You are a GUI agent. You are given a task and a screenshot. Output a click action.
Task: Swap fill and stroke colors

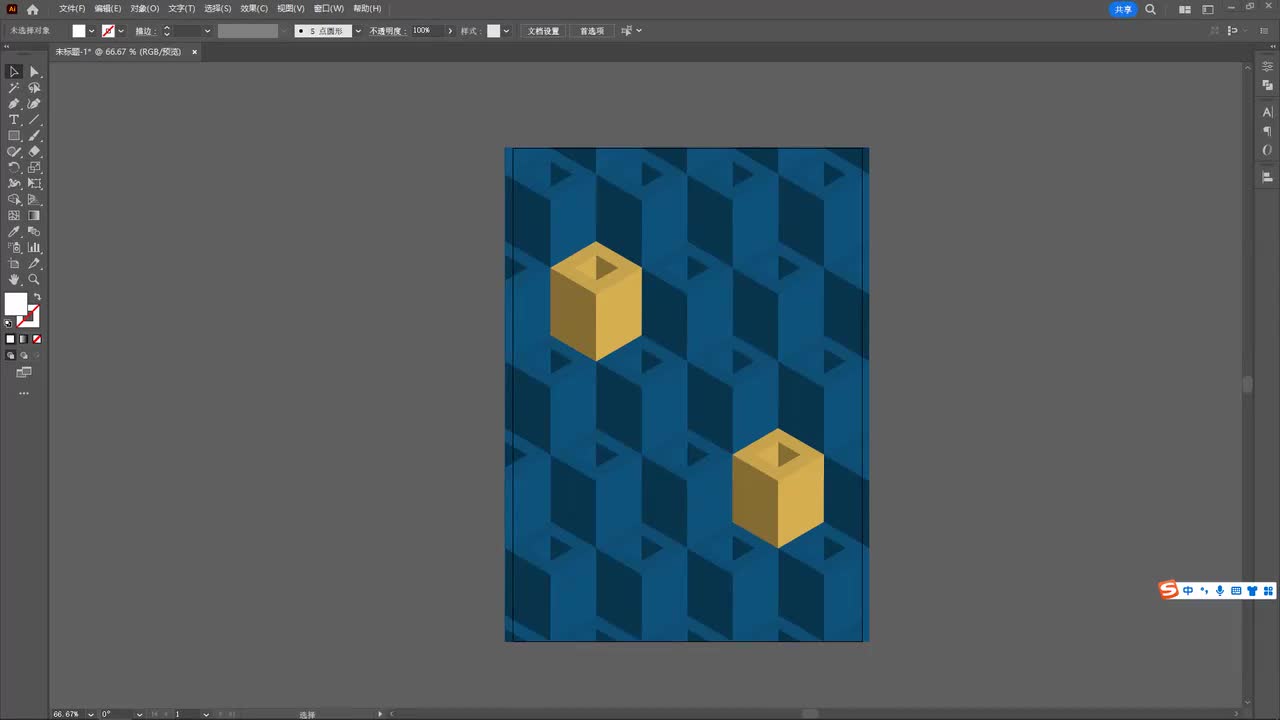(37, 297)
